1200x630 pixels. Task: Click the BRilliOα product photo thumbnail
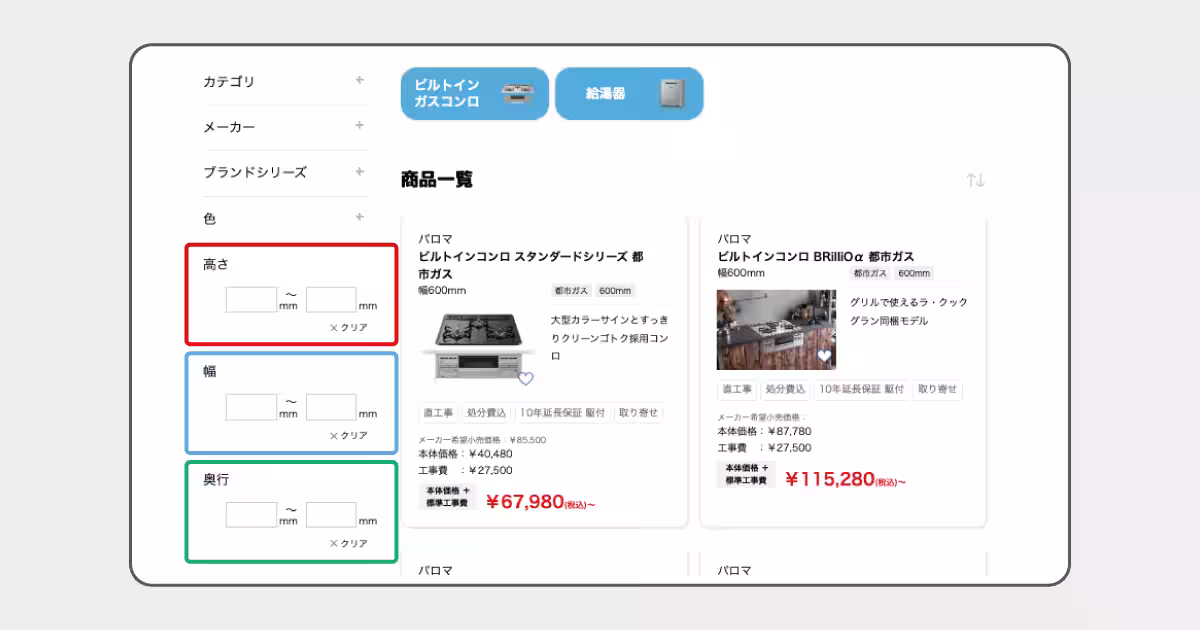tap(776, 330)
